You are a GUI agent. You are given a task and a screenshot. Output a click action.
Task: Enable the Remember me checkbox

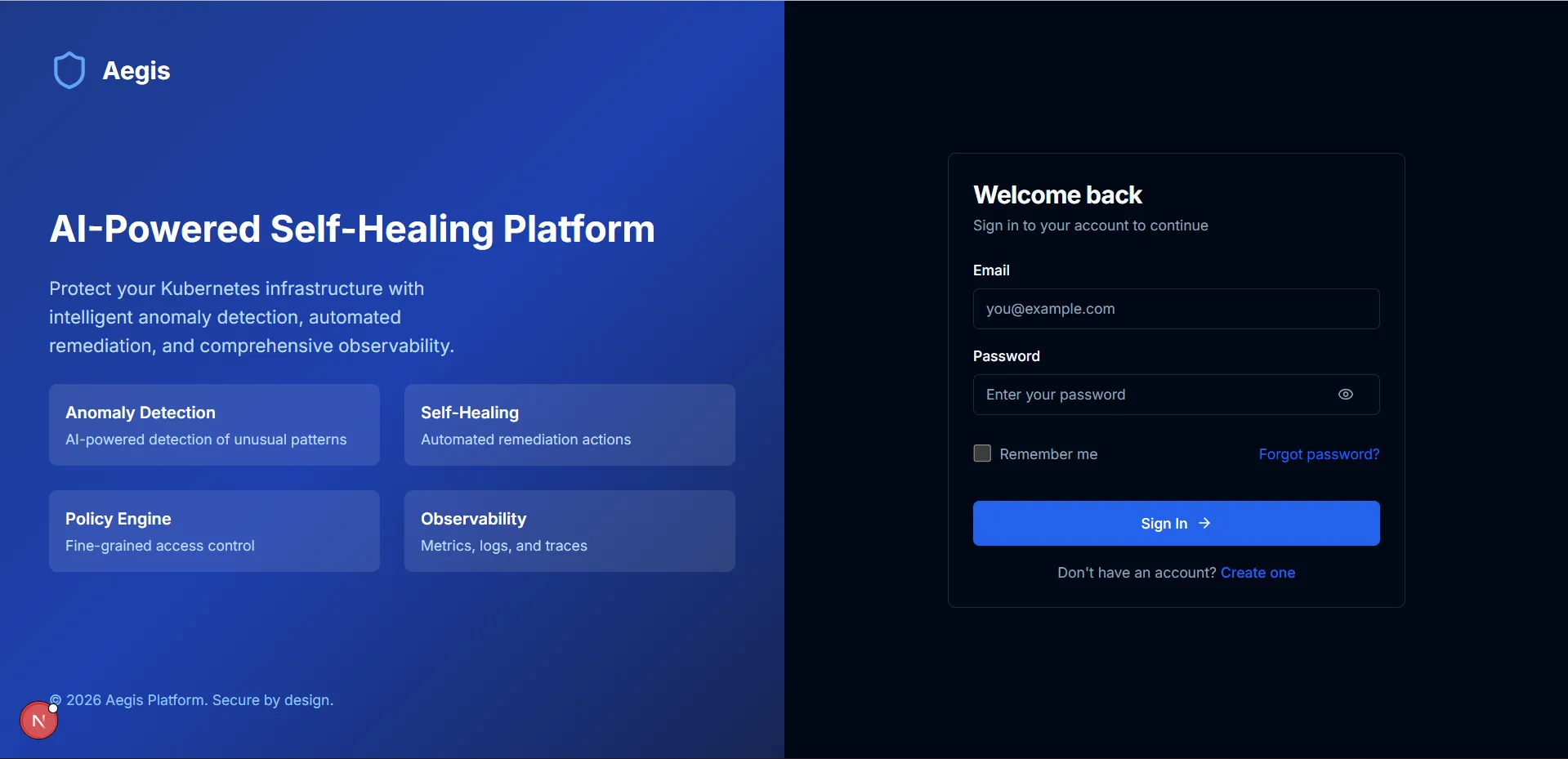[x=982, y=453]
